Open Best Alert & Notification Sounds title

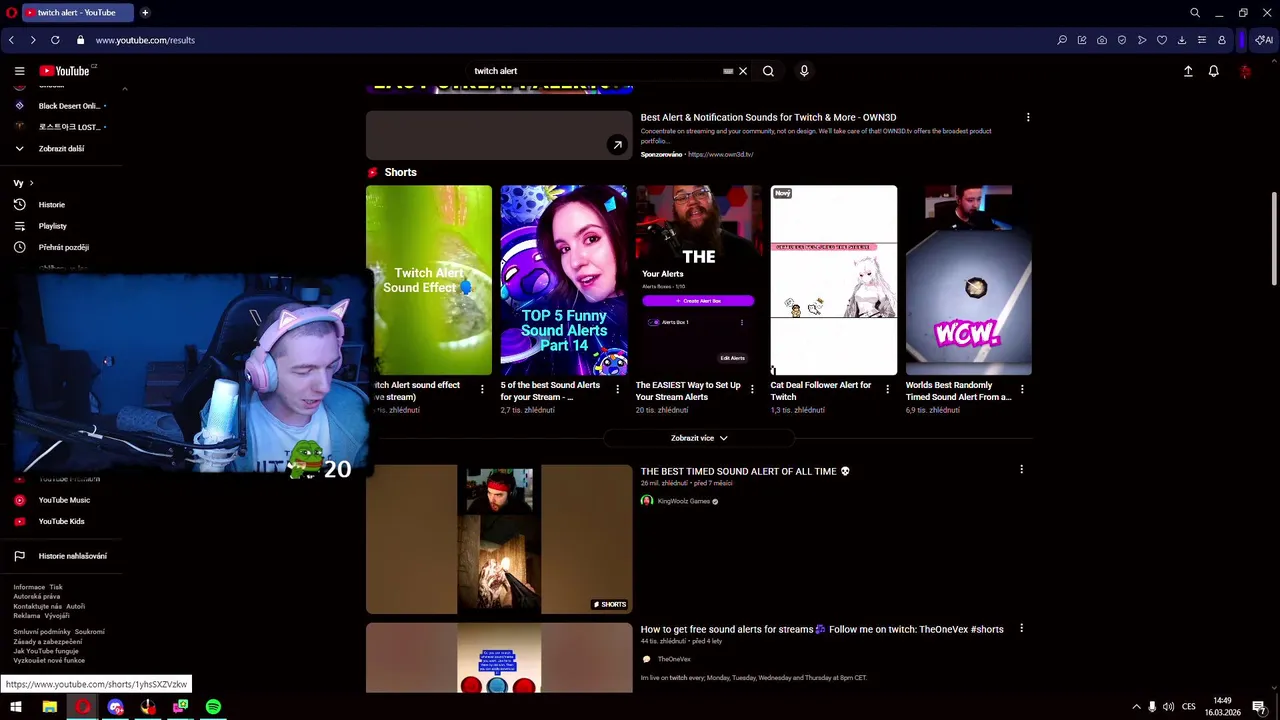coord(768,117)
